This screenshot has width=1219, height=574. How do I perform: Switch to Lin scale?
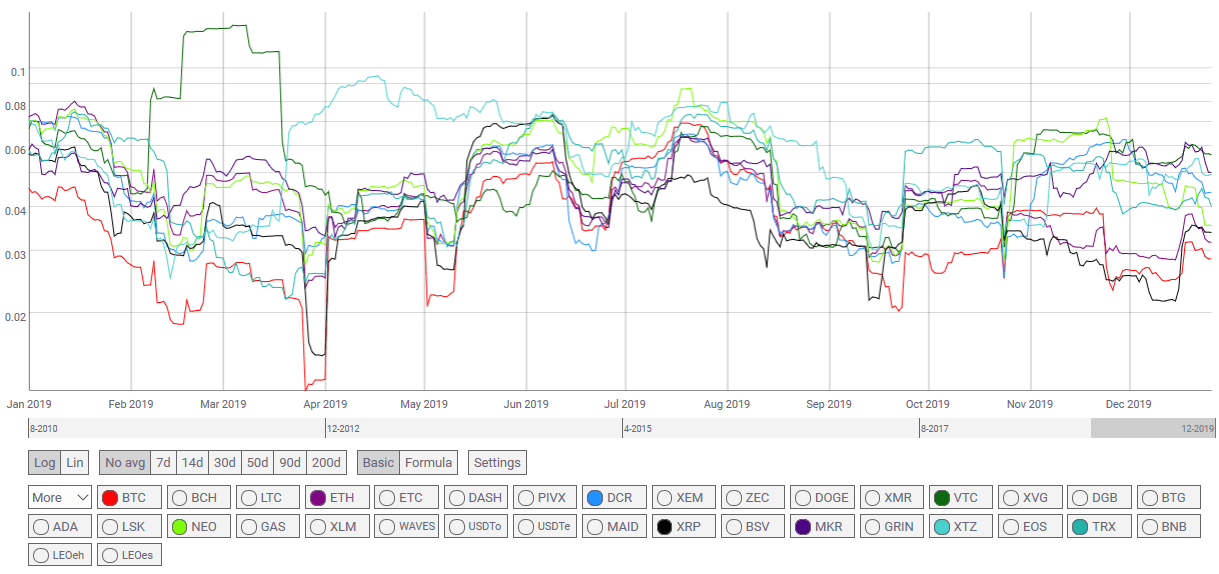(75, 463)
